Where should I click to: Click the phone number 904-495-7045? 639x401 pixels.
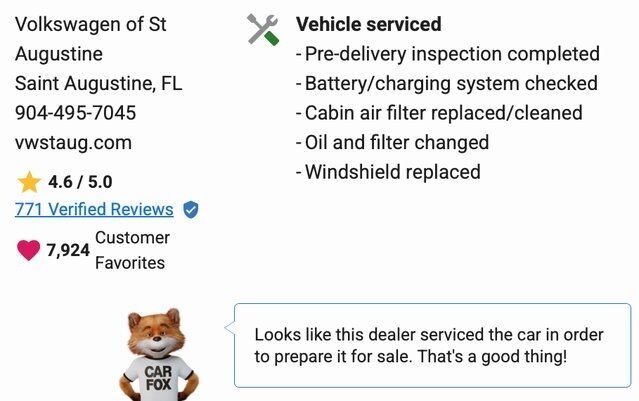coord(76,113)
